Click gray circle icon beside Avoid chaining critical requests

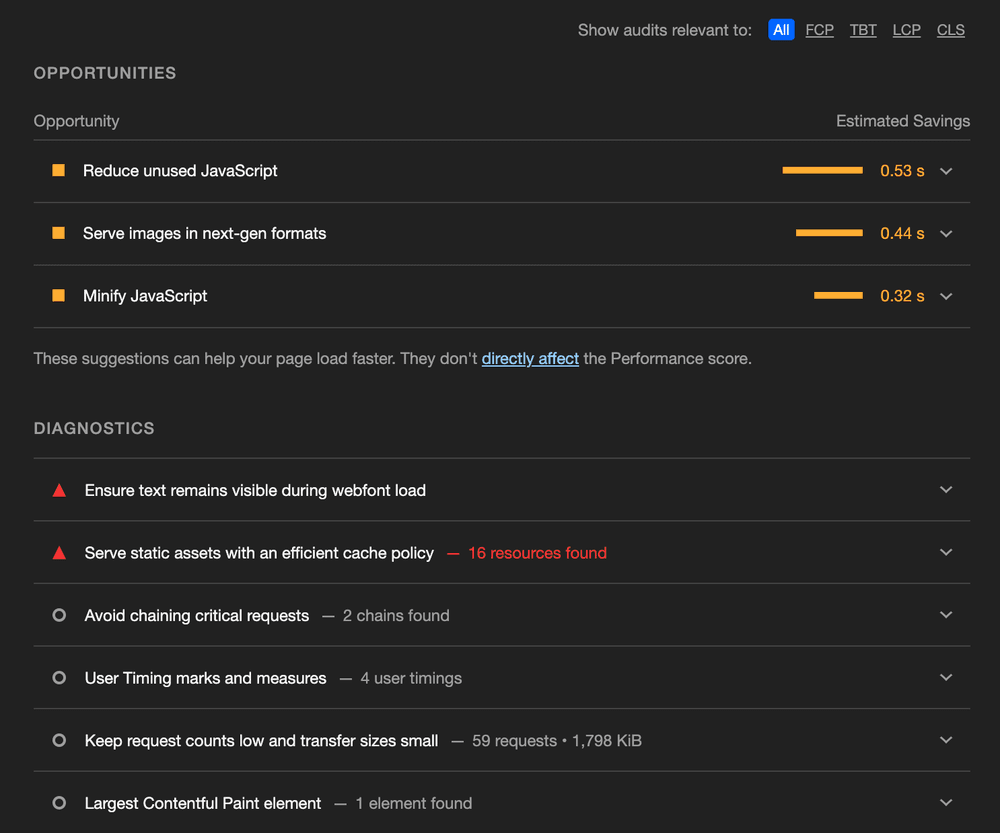pos(59,615)
